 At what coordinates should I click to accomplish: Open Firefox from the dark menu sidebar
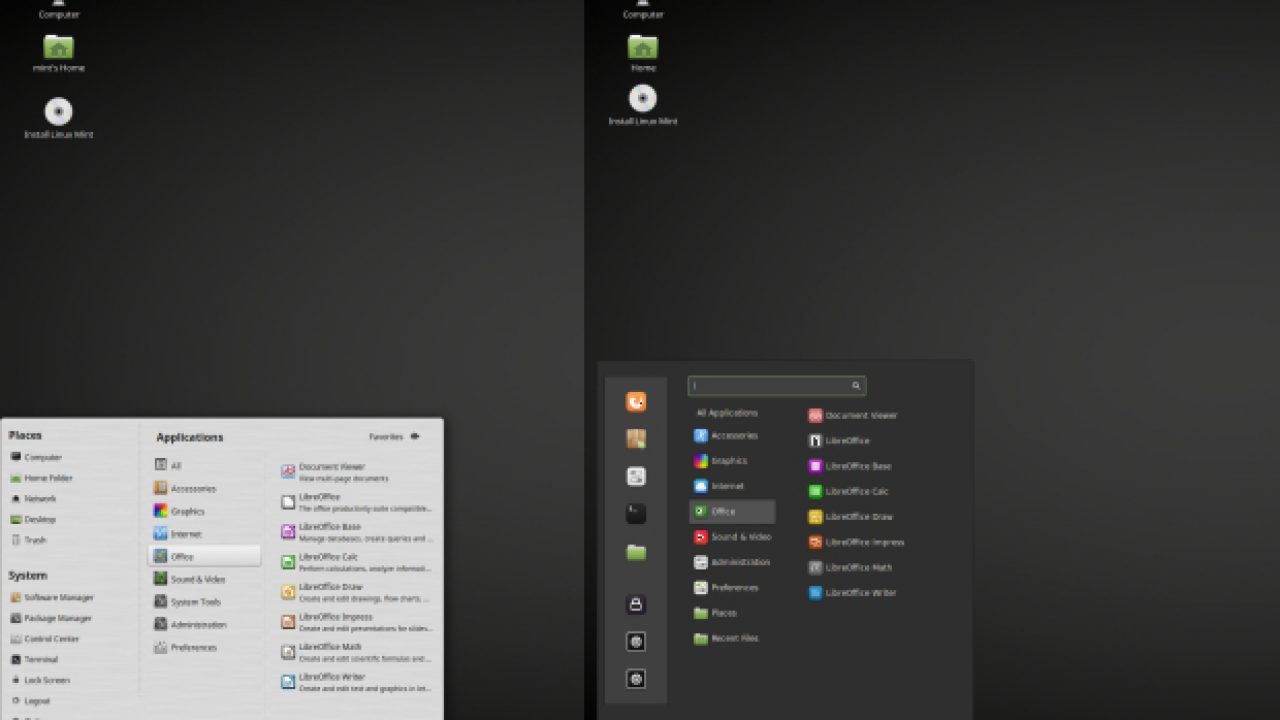point(636,402)
